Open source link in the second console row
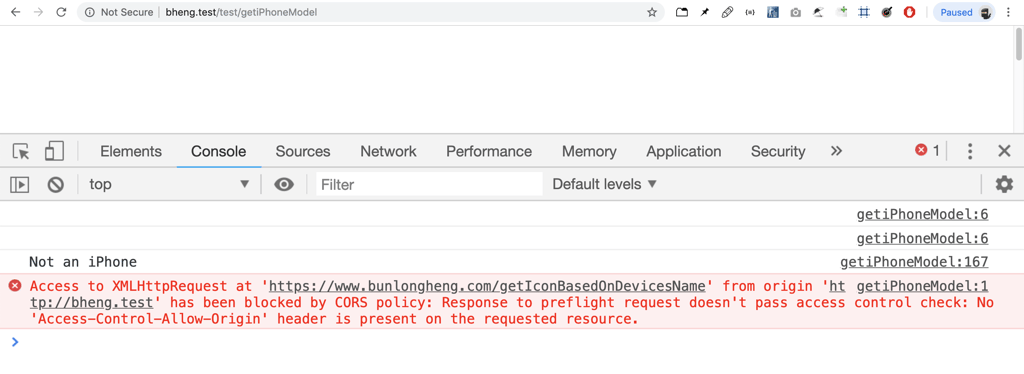 tap(922, 238)
